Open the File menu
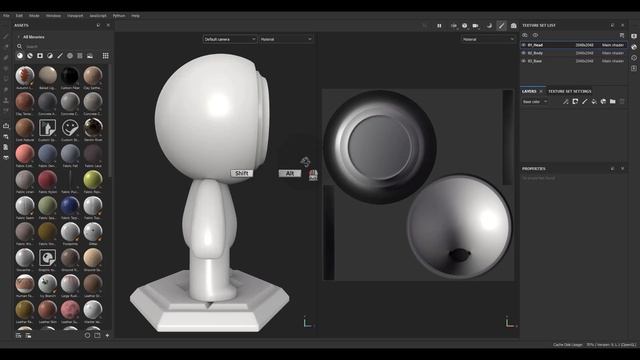Viewport: 640px width, 360px height. pos(6,16)
